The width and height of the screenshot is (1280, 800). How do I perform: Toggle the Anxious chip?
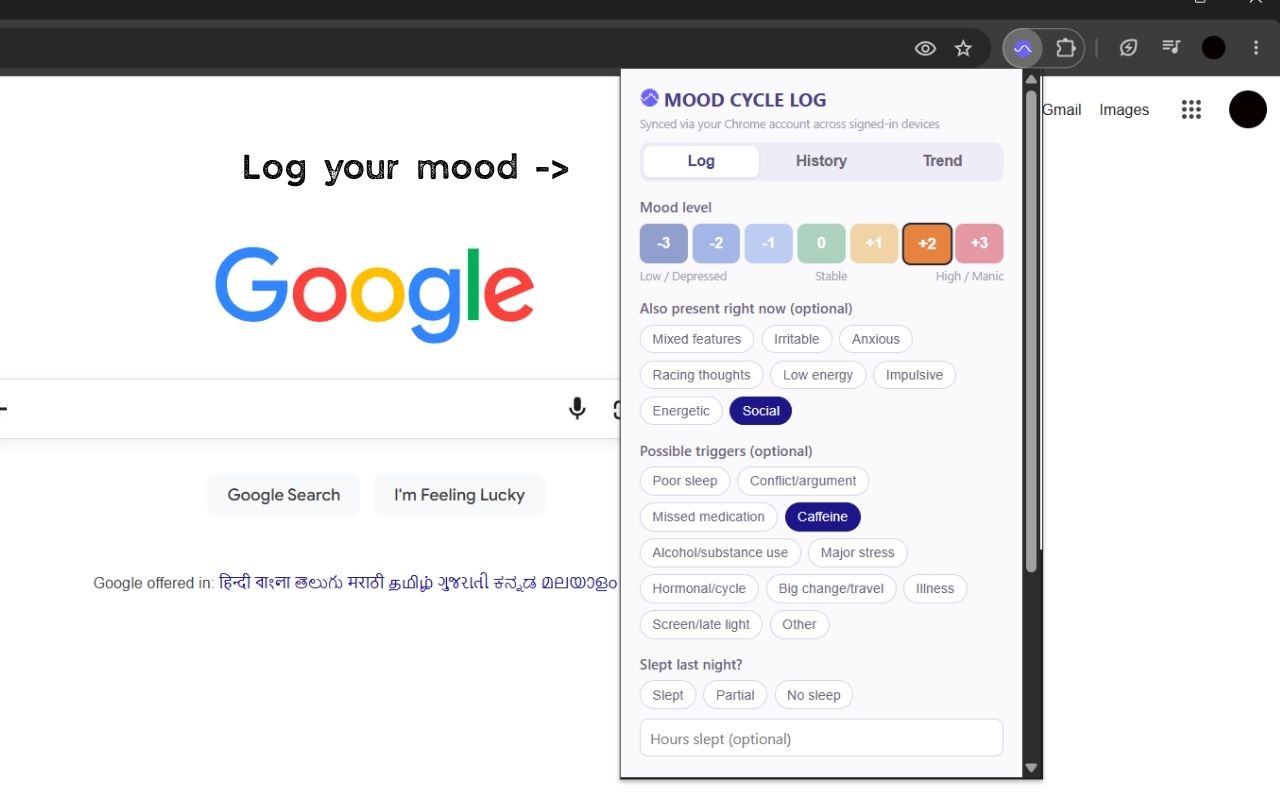tap(876, 339)
